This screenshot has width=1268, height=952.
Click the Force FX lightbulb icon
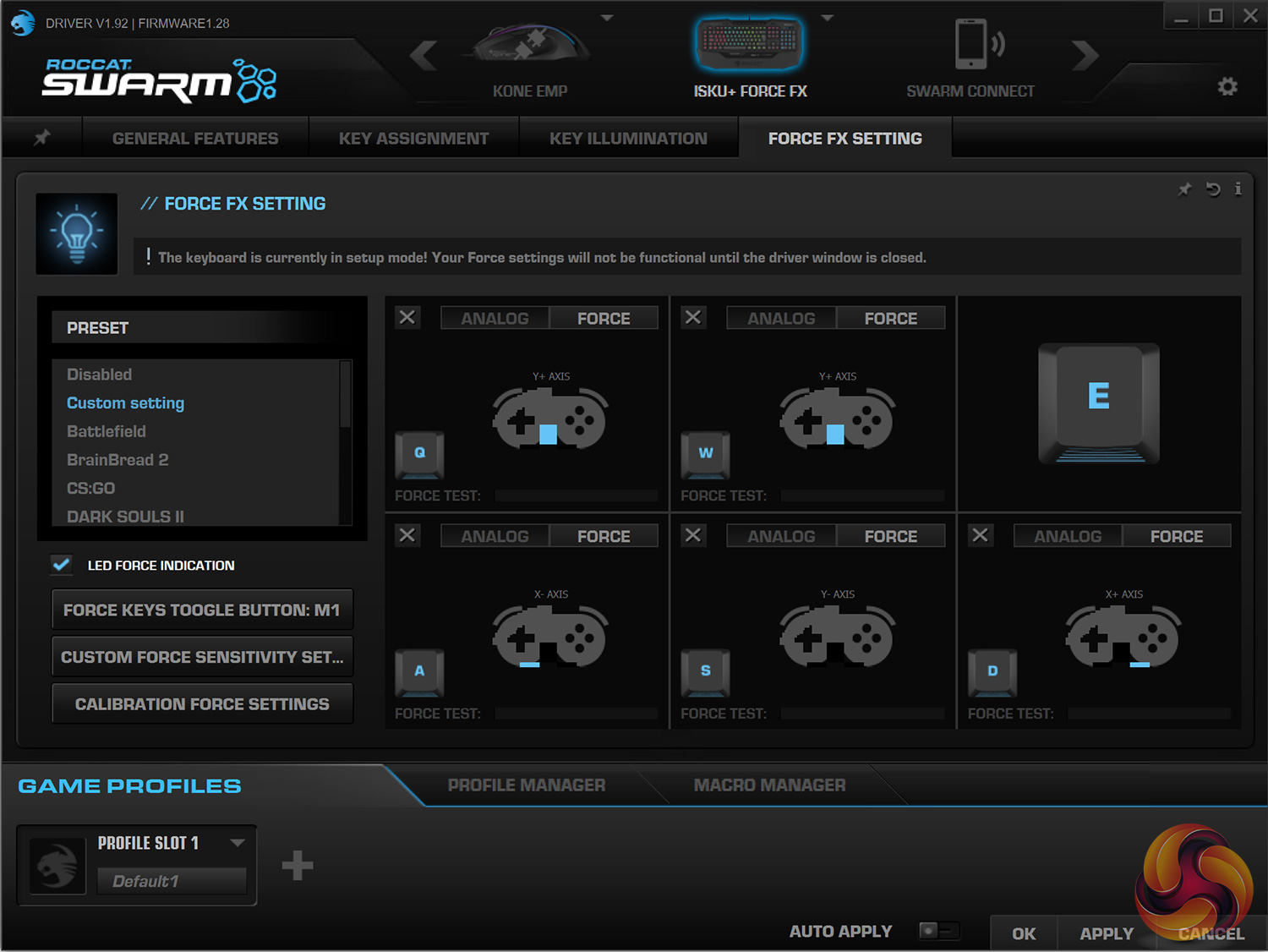pos(77,233)
